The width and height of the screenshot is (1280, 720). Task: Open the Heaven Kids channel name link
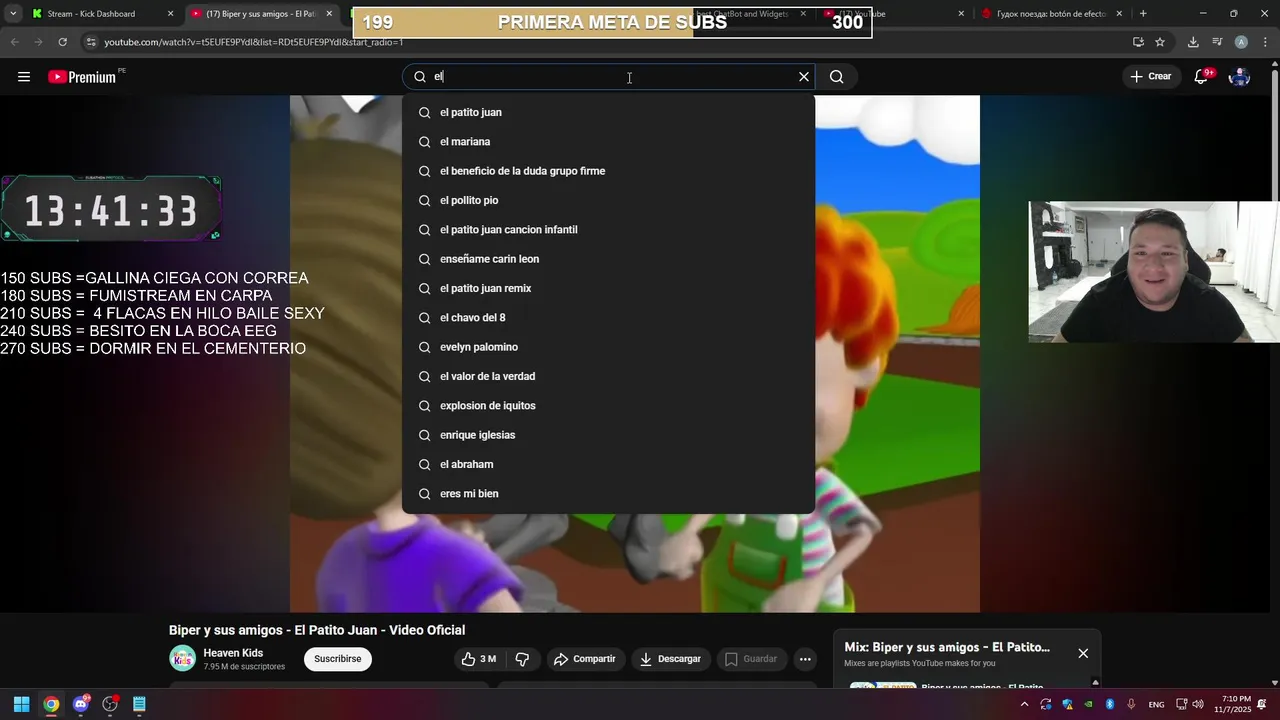[x=233, y=653]
